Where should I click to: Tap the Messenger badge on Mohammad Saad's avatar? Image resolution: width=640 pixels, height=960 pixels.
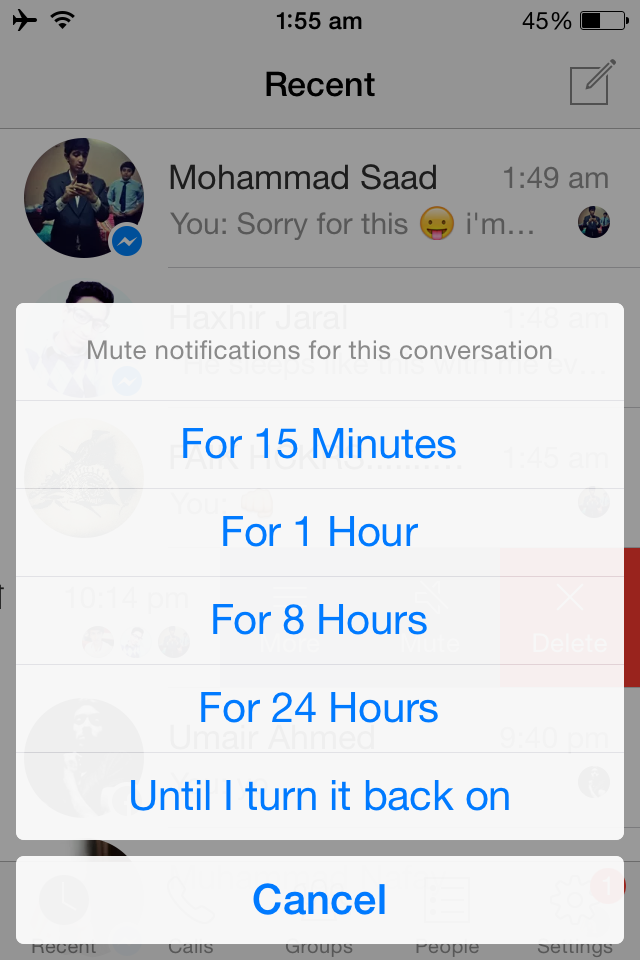(x=127, y=241)
